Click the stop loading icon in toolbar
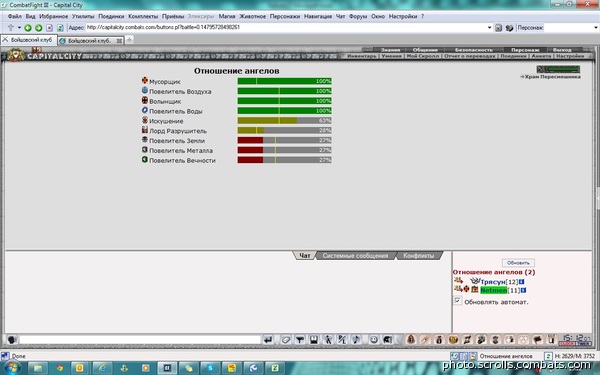This screenshot has width=600, height=375. coord(49,28)
